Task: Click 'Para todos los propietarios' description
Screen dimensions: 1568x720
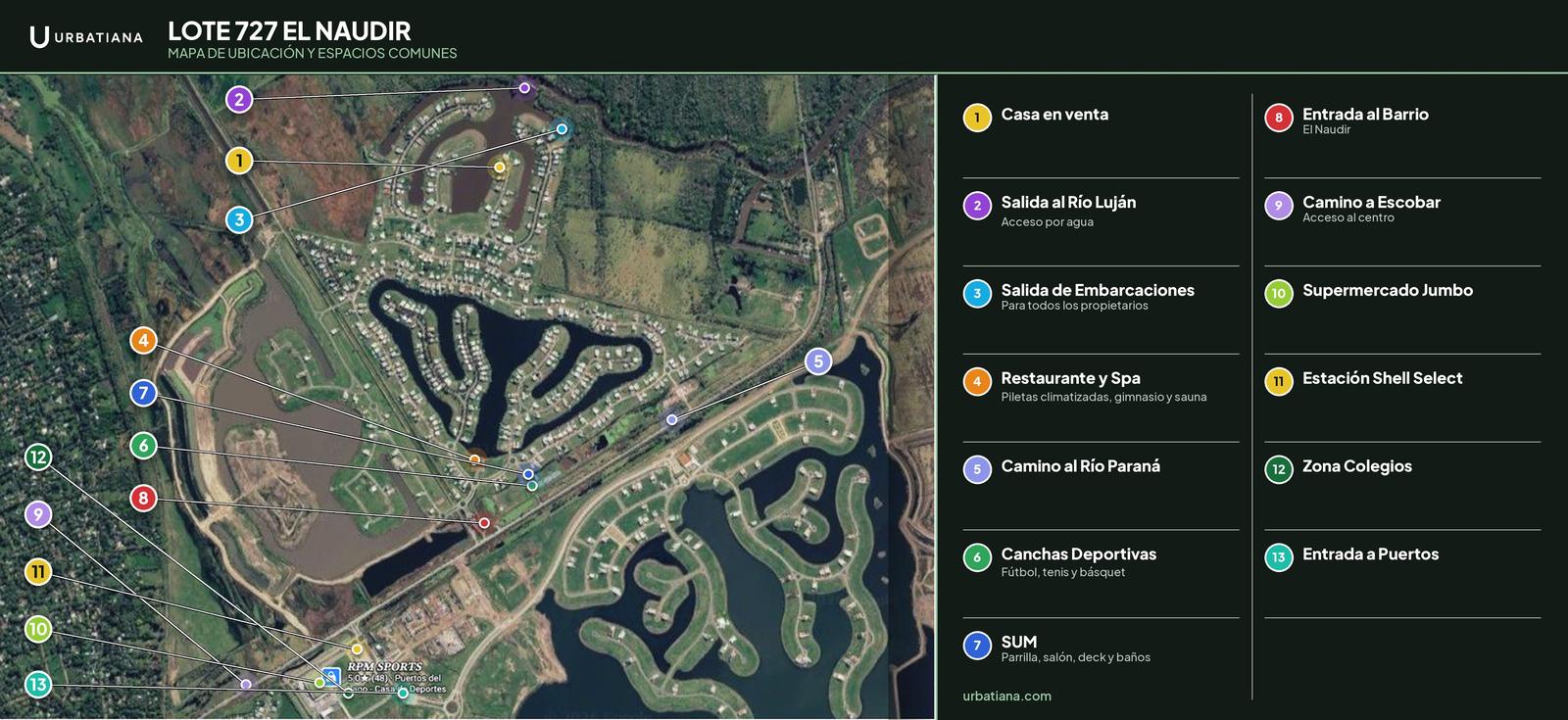Action: [x=1074, y=306]
